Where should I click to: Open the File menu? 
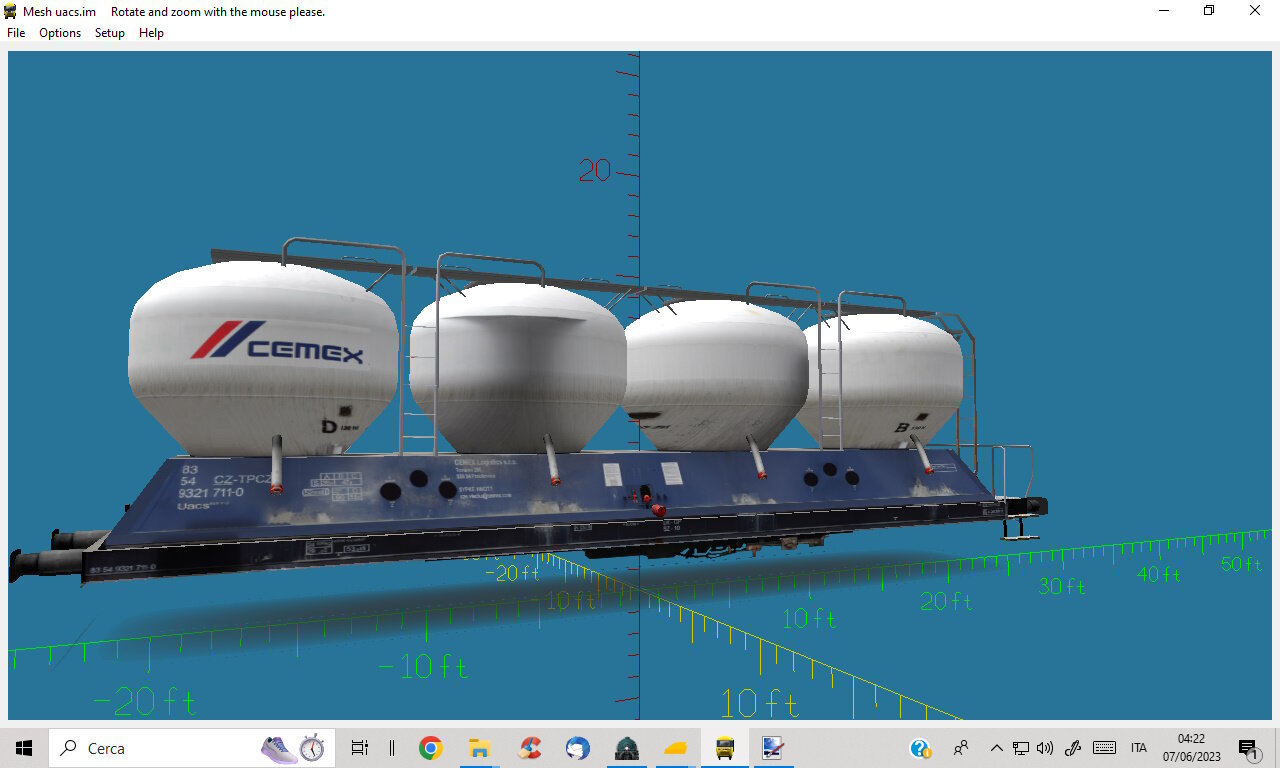(16, 33)
